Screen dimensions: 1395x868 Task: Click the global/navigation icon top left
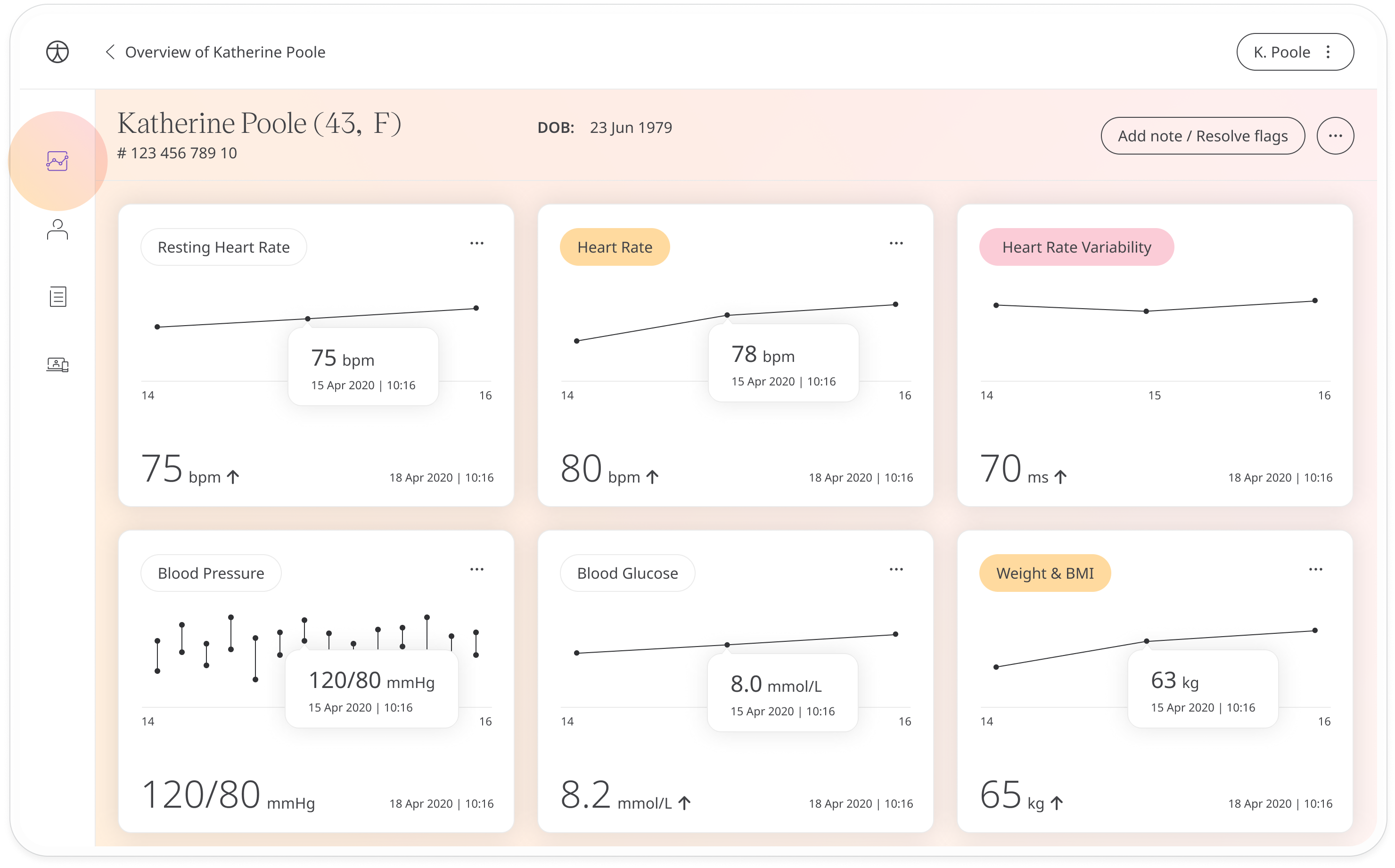57,52
